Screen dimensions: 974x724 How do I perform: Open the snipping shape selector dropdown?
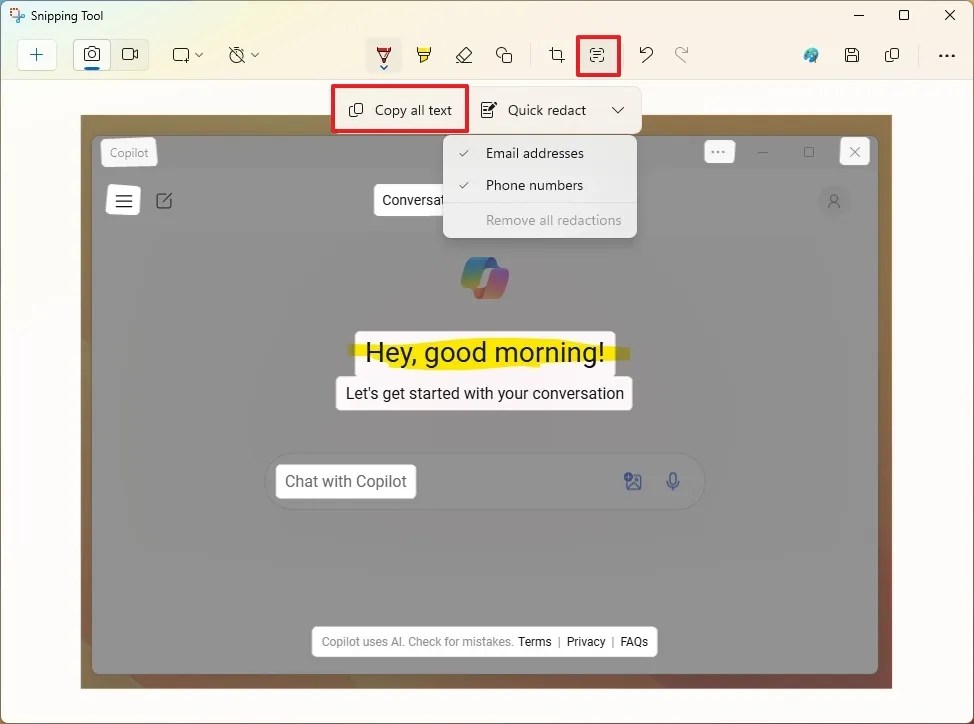click(x=187, y=55)
